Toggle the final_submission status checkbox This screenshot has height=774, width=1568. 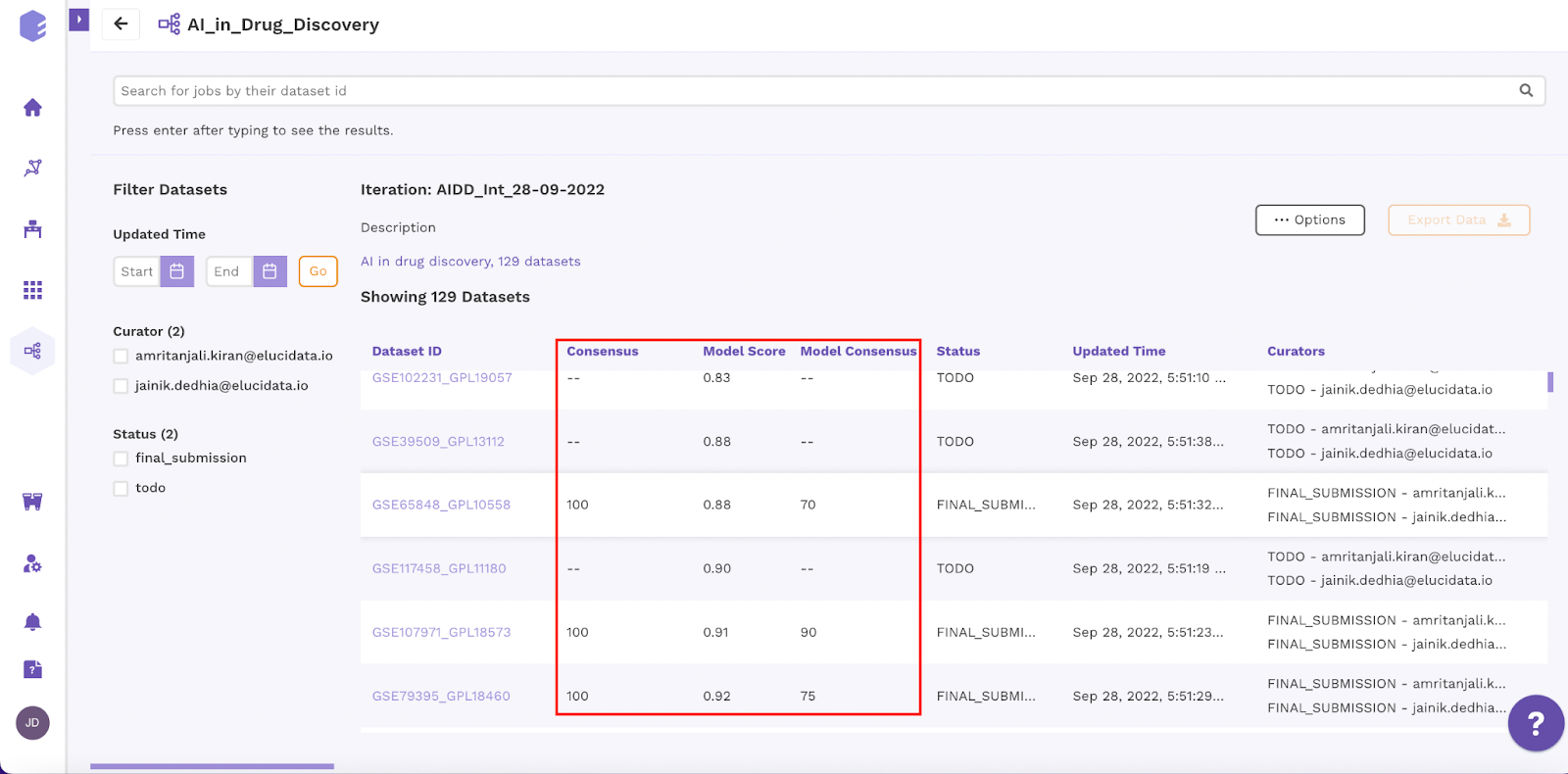(121, 459)
